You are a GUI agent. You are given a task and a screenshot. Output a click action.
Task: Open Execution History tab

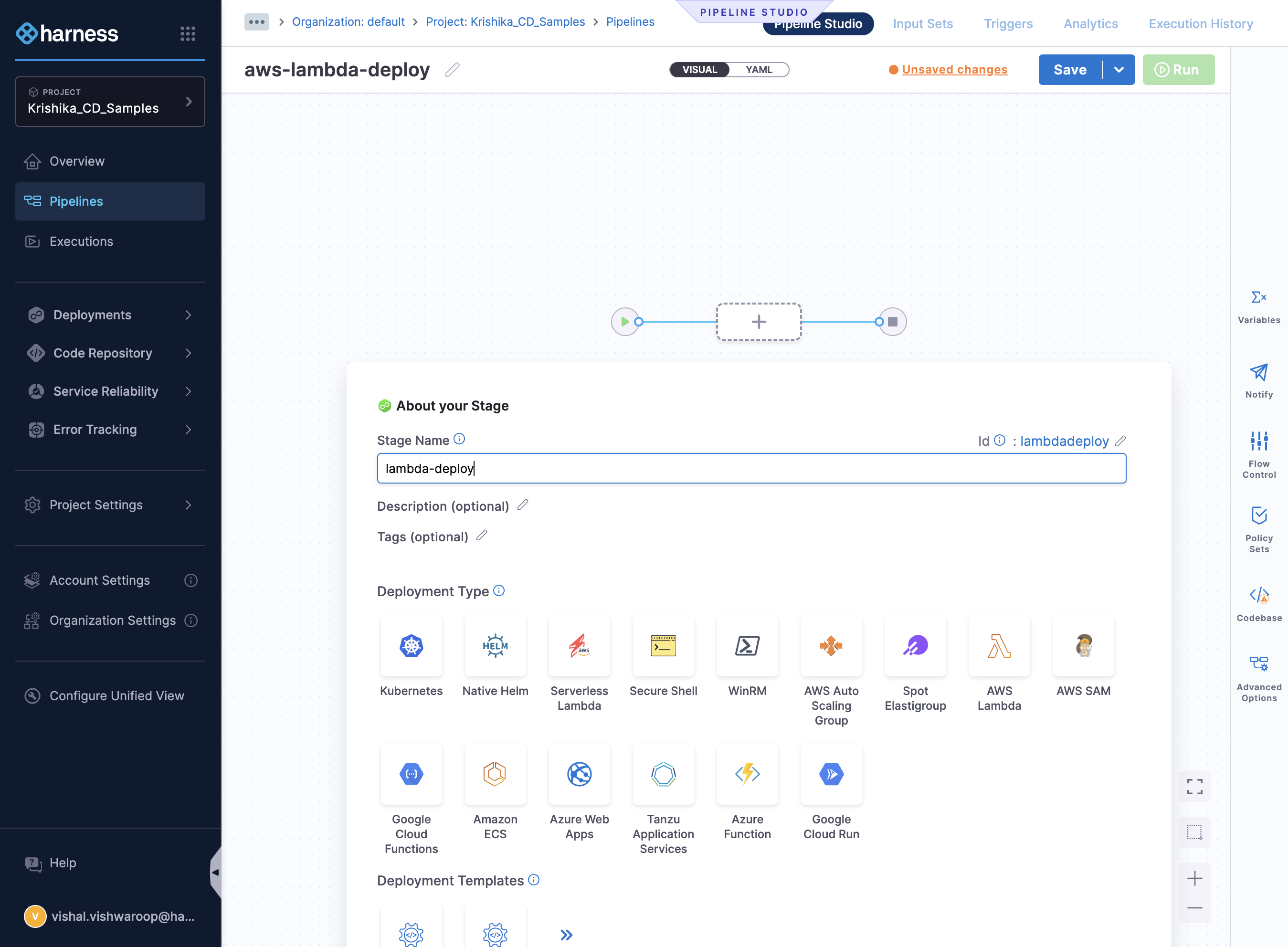[x=1200, y=23]
